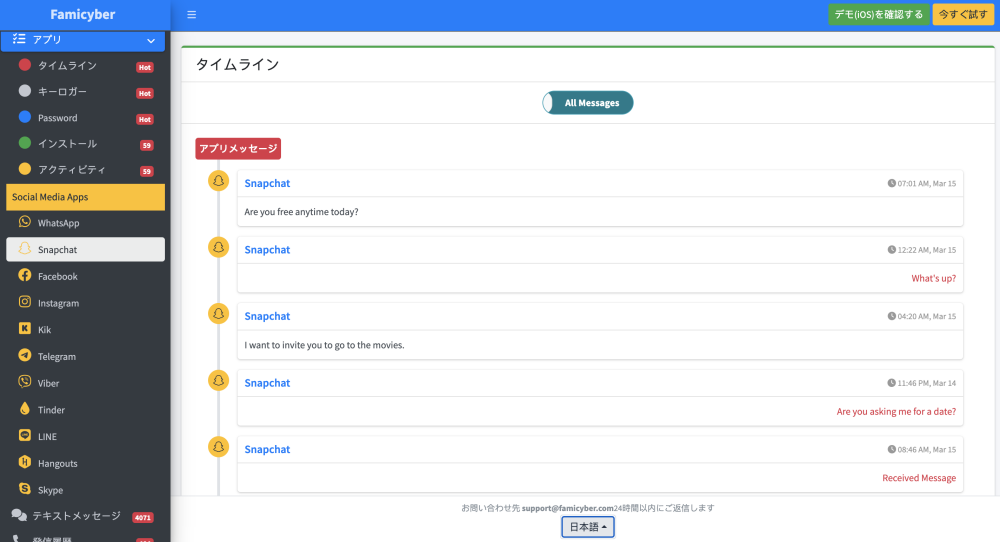Open Snapchat link on 11:46 PM message
This screenshot has height=542, width=1000.
267,383
